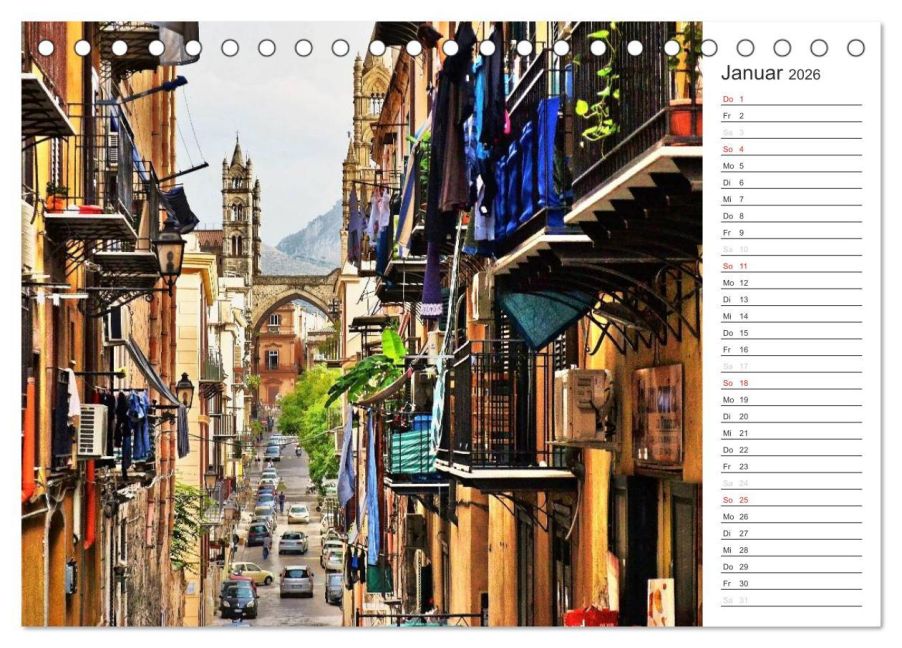
Task: Click the Januar 2026 month heading
Action: (x=770, y=73)
